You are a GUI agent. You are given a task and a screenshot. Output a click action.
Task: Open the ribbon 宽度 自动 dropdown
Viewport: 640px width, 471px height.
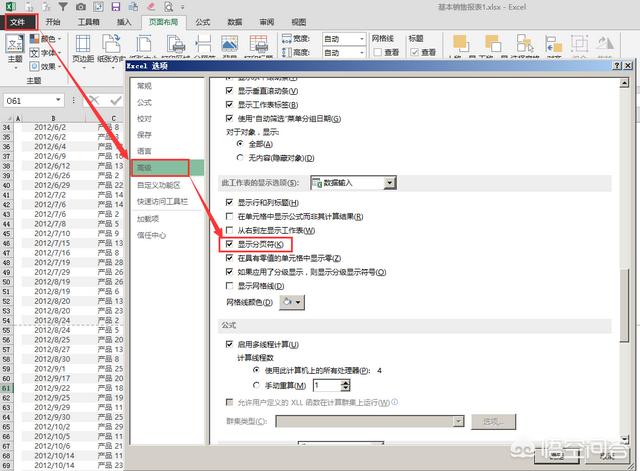pos(361,38)
